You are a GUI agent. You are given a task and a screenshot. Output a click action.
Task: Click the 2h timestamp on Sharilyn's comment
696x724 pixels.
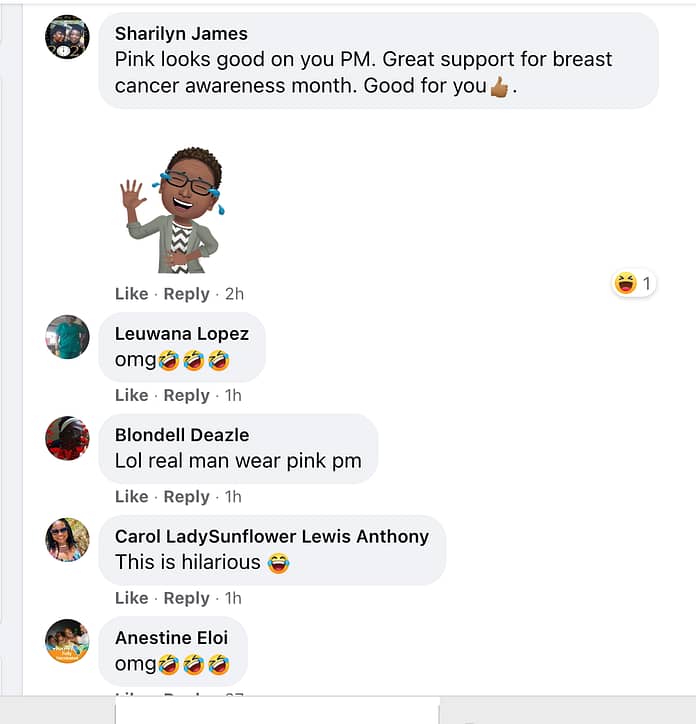(x=234, y=294)
